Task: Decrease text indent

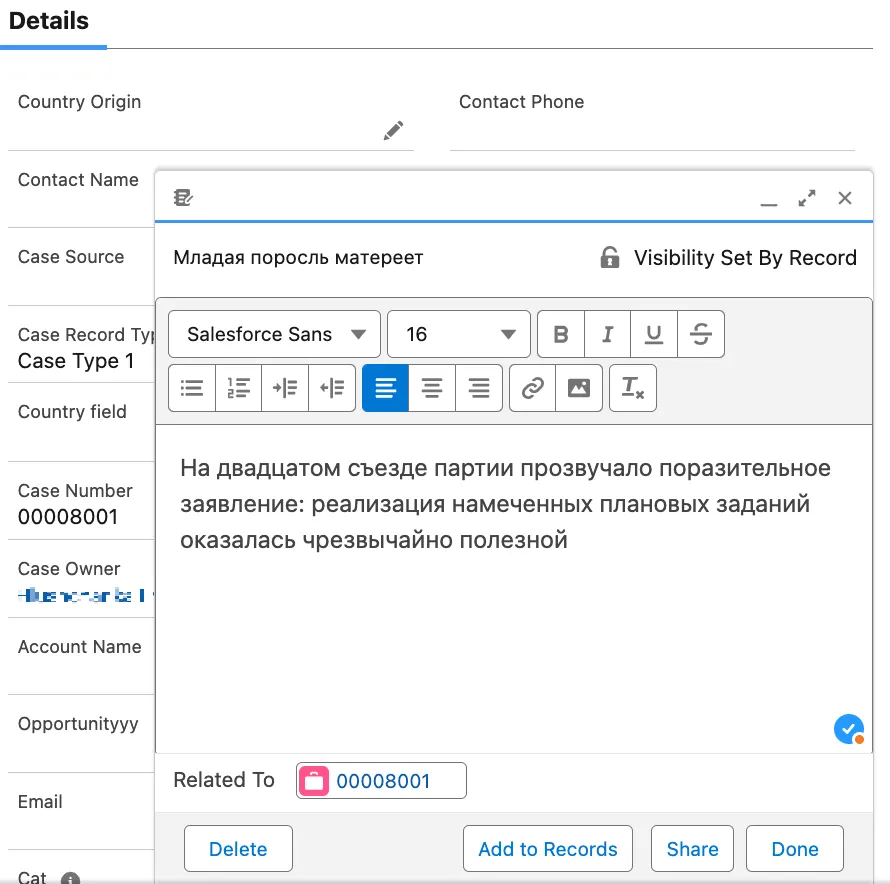Action: (x=332, y=388)
